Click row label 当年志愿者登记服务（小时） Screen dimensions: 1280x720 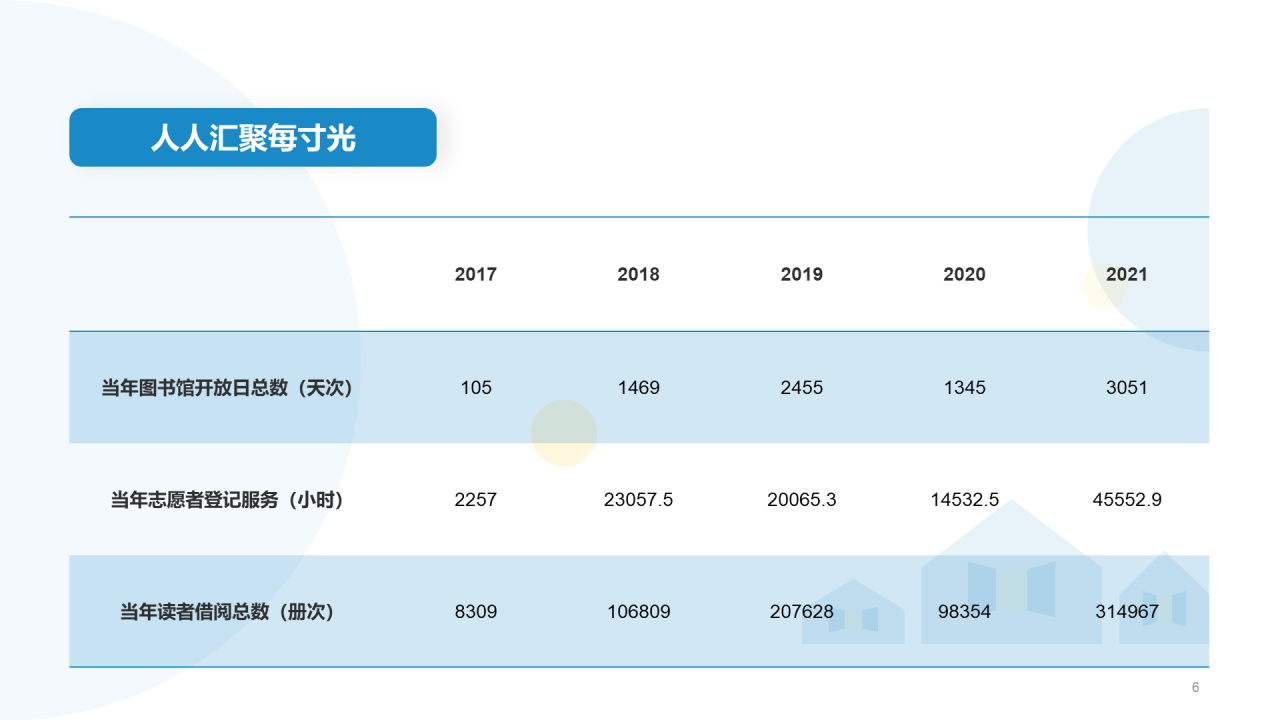point(227,500)
